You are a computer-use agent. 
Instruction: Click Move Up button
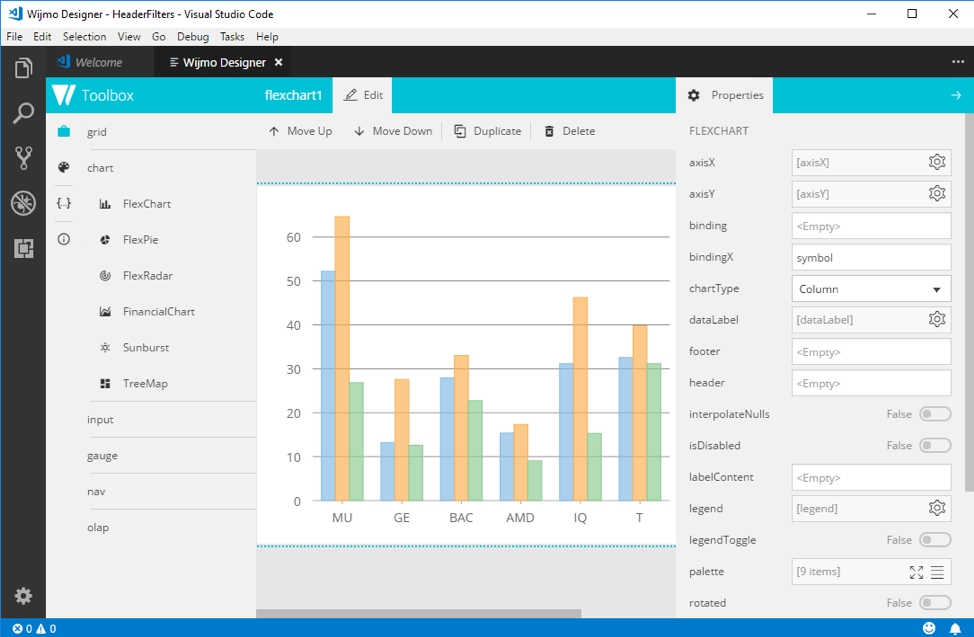[300, 131]
